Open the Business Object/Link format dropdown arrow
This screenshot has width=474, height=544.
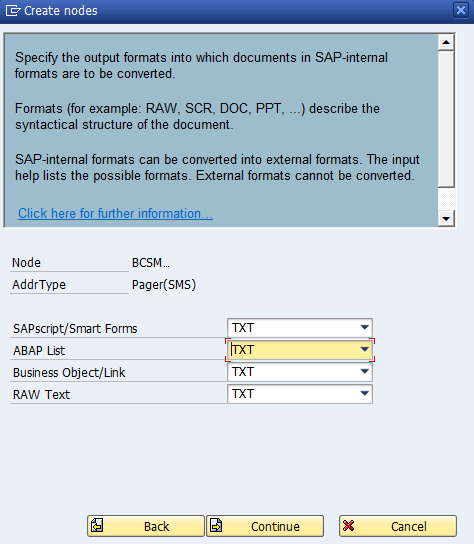pos(364,372)
